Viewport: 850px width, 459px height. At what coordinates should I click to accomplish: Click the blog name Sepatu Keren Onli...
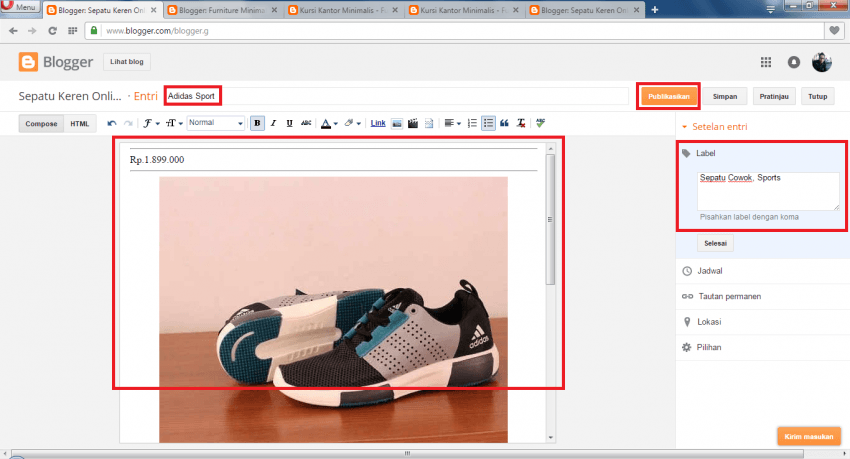point(70,96)
